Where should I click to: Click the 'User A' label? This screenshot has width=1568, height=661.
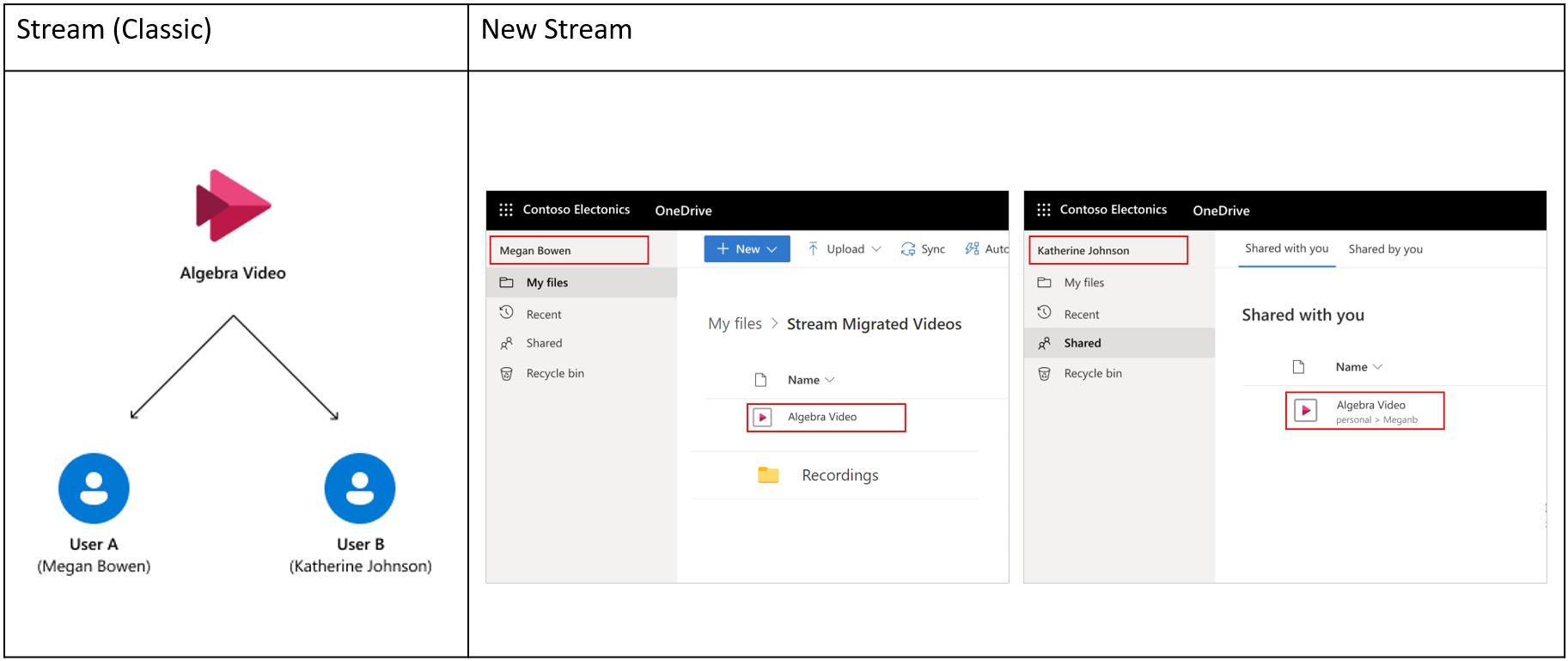tap(94, 544)
